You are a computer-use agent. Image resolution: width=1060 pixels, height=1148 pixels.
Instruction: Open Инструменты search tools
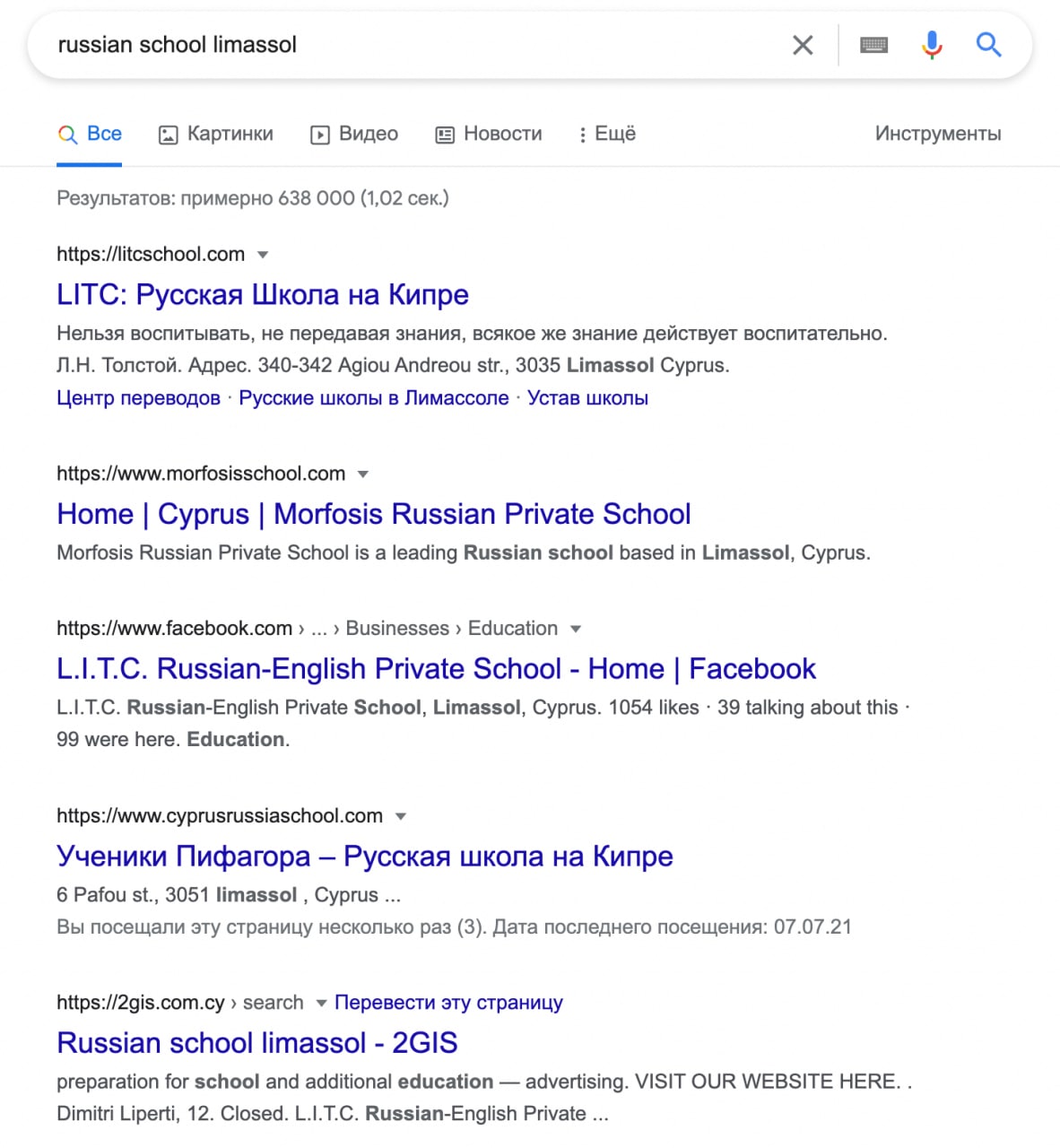point(937,135)
